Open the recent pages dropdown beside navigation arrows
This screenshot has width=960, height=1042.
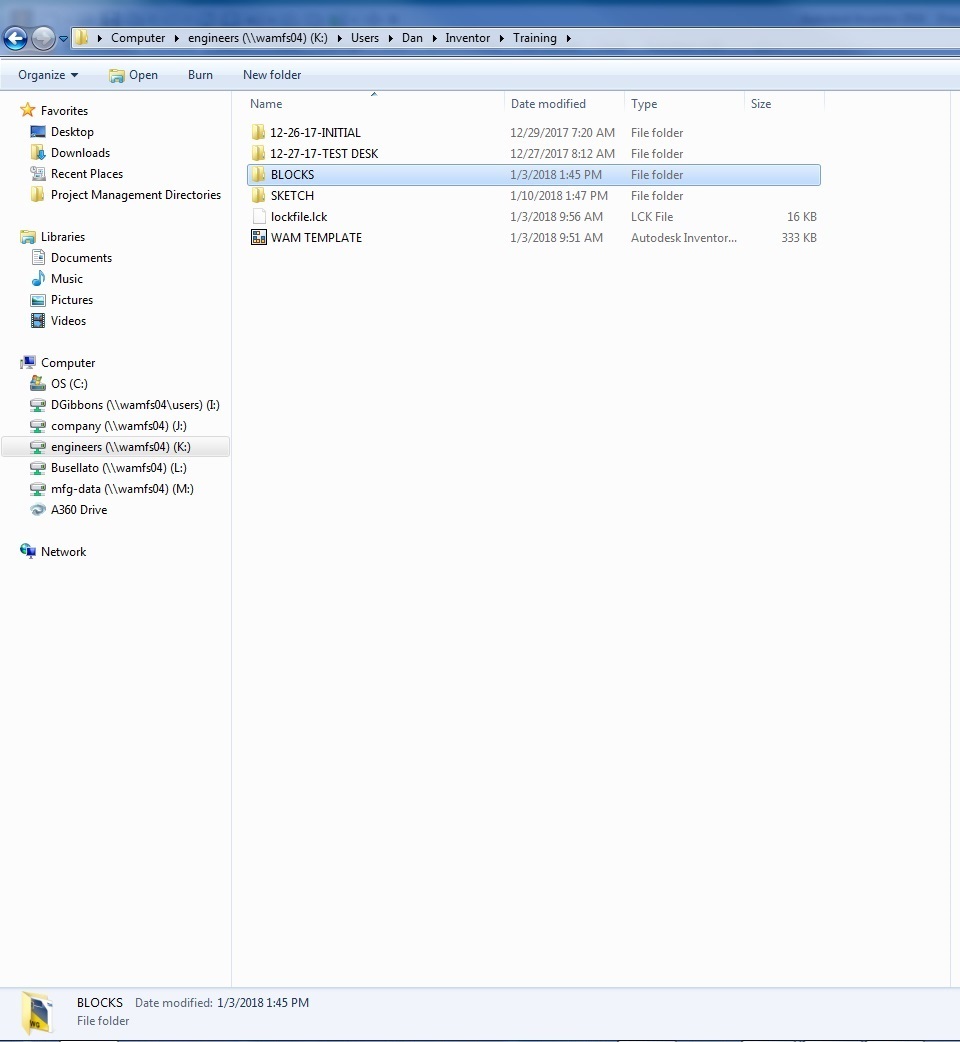pos(62,37)
